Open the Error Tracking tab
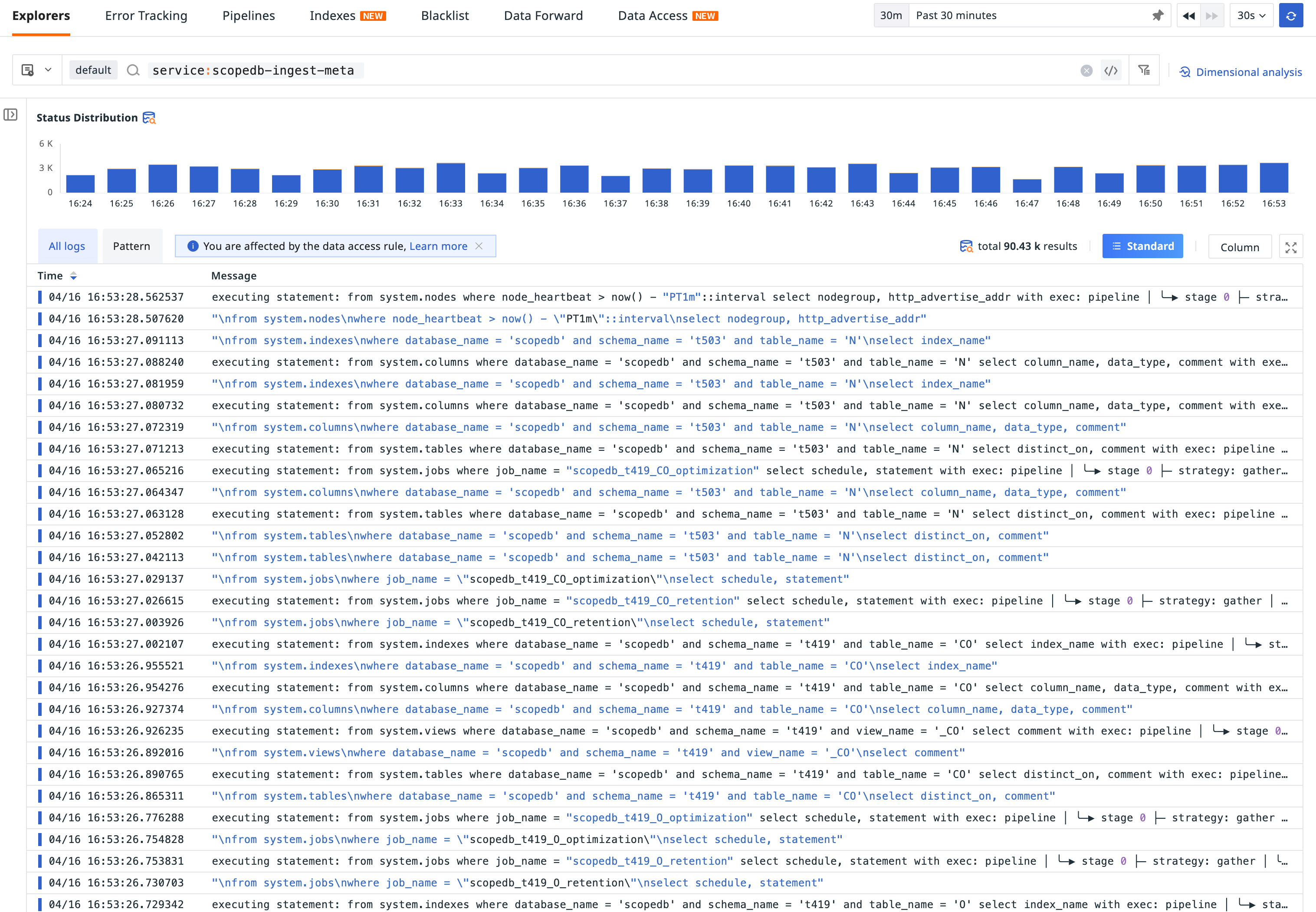The height and width of the screenshot is (912, 1316). click(x=146, y=16)
